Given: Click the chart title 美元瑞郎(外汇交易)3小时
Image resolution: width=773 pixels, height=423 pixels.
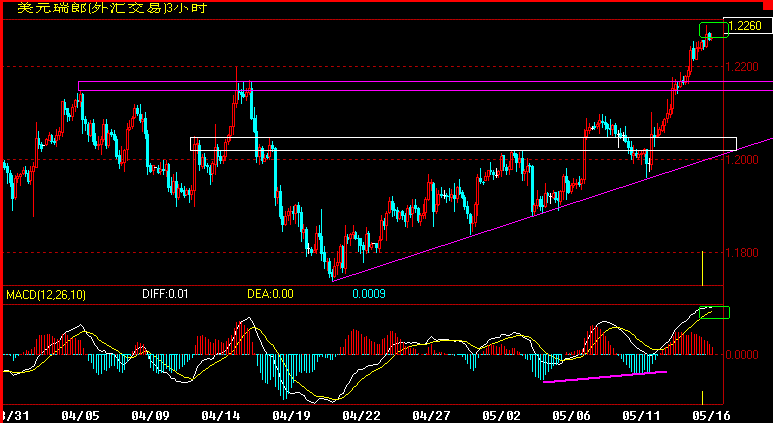Looking at the screenshot, I should tap(112, 8).
